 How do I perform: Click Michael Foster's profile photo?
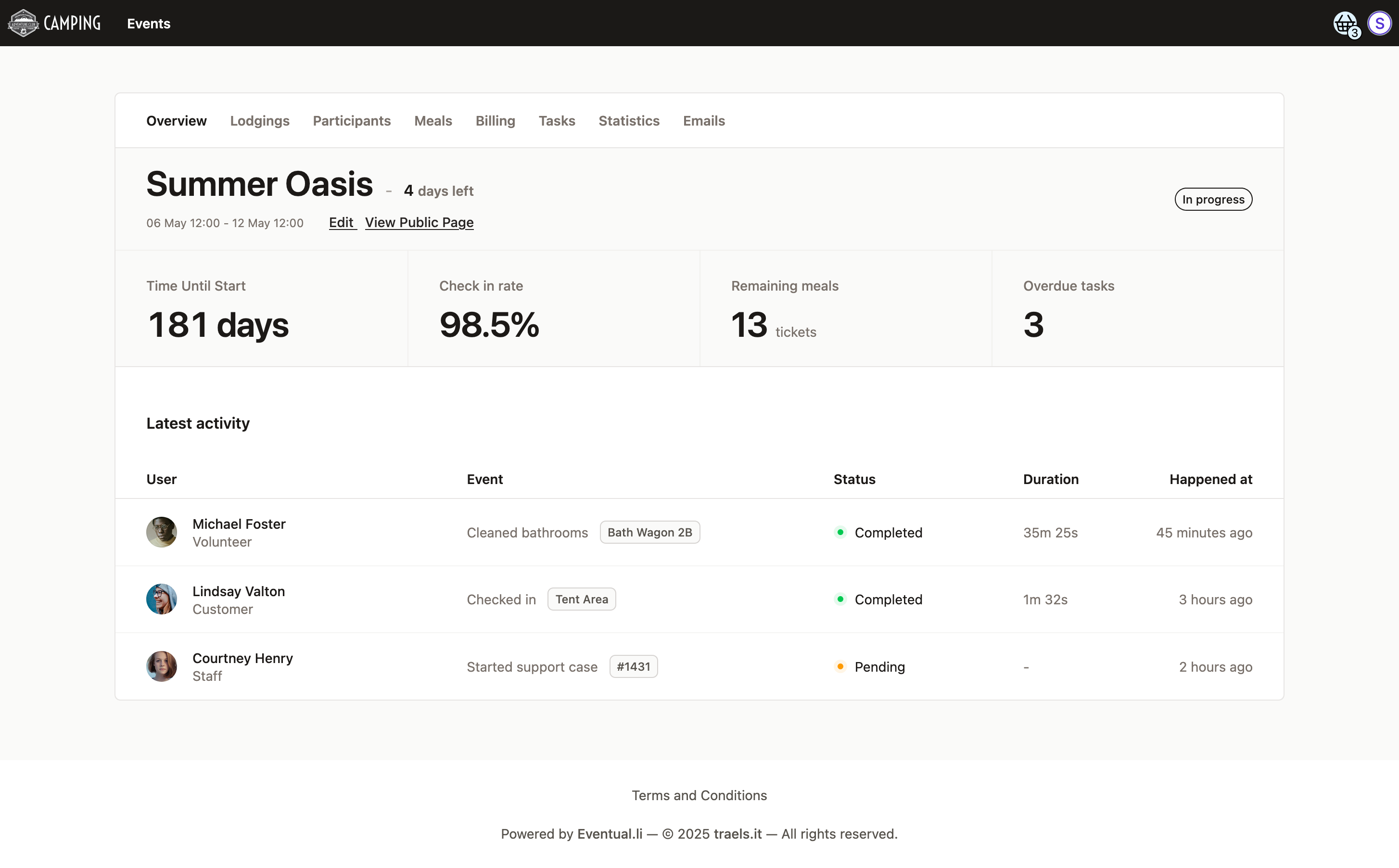coord(161,532)
